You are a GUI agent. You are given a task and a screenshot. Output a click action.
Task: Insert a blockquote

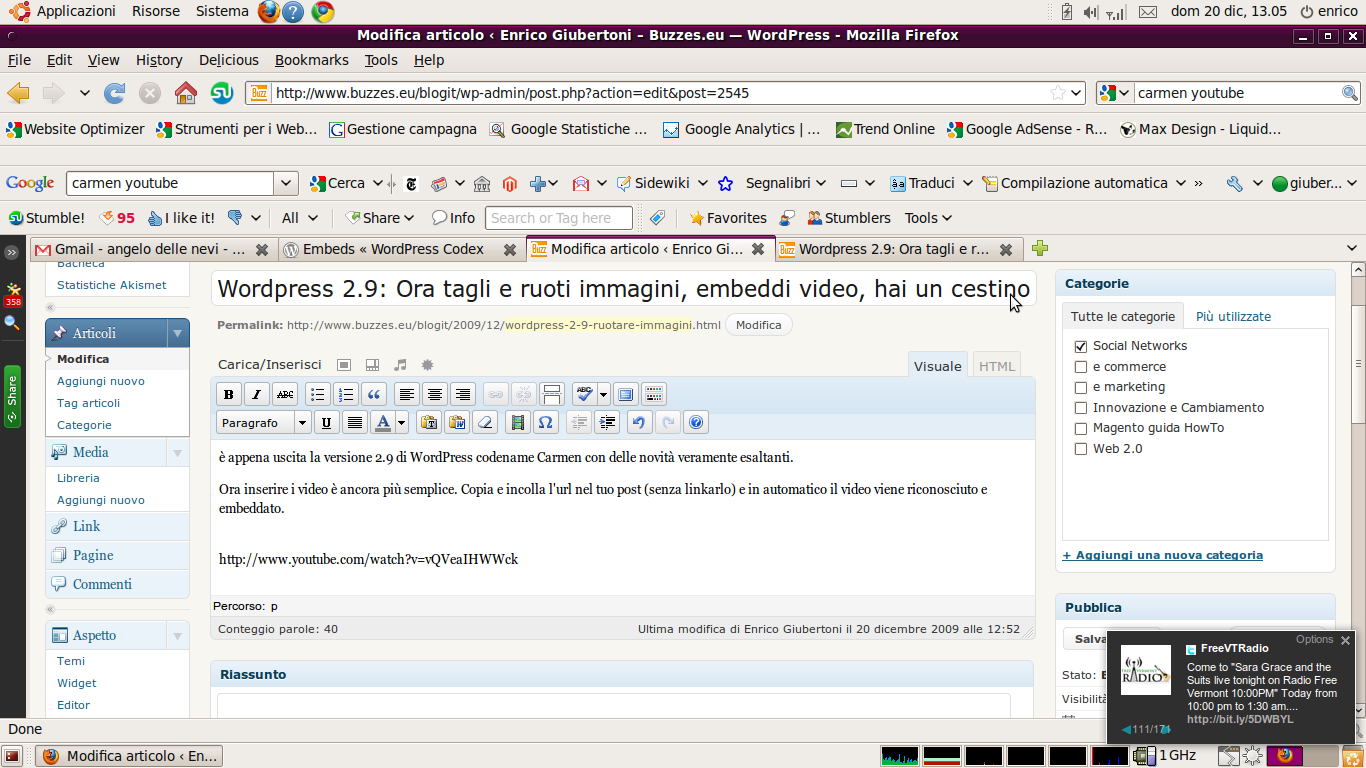[373, 394]
